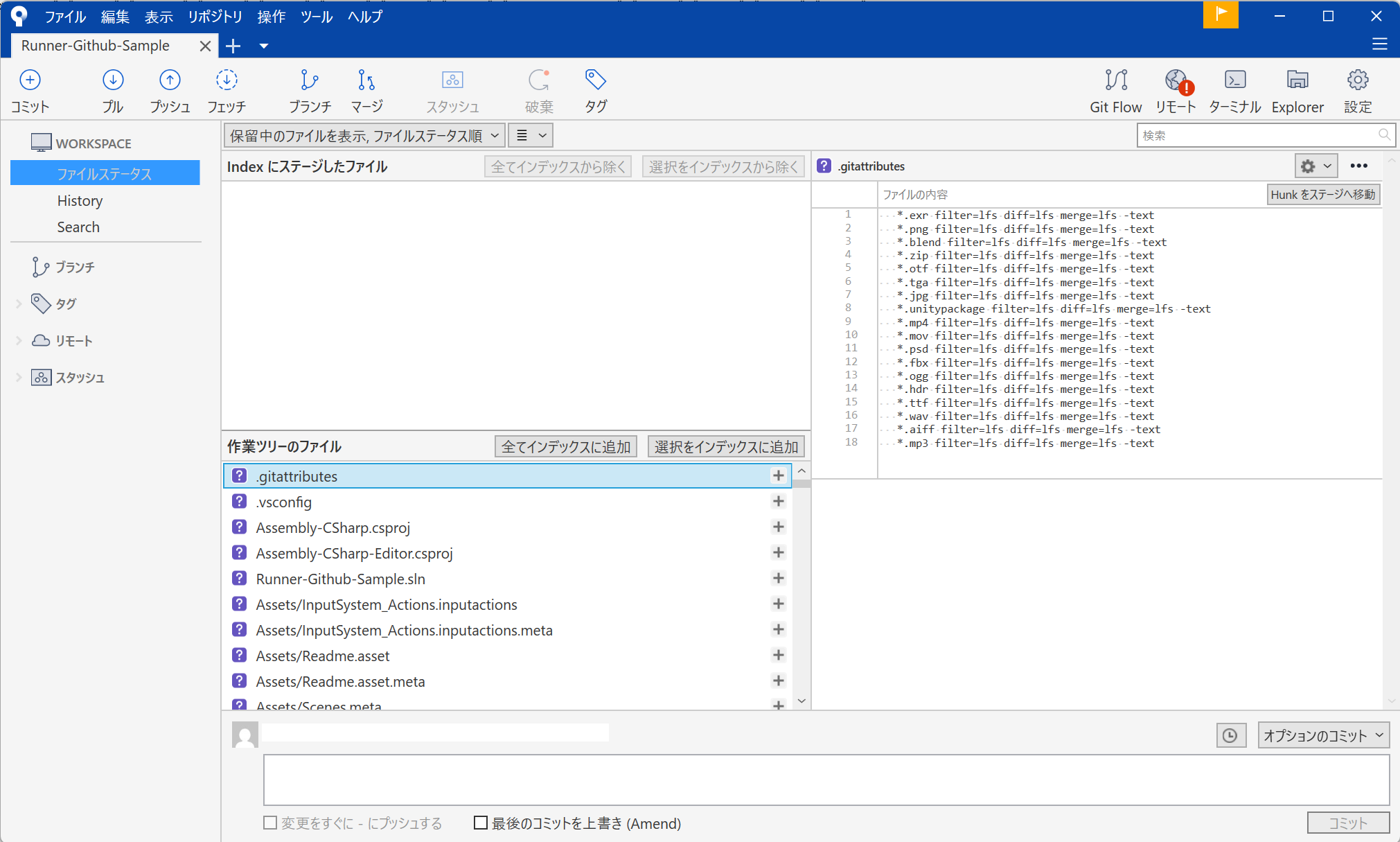Select the プル icon to pull changes
This screenshot has height=842, width=1400.
pos(113,90)
